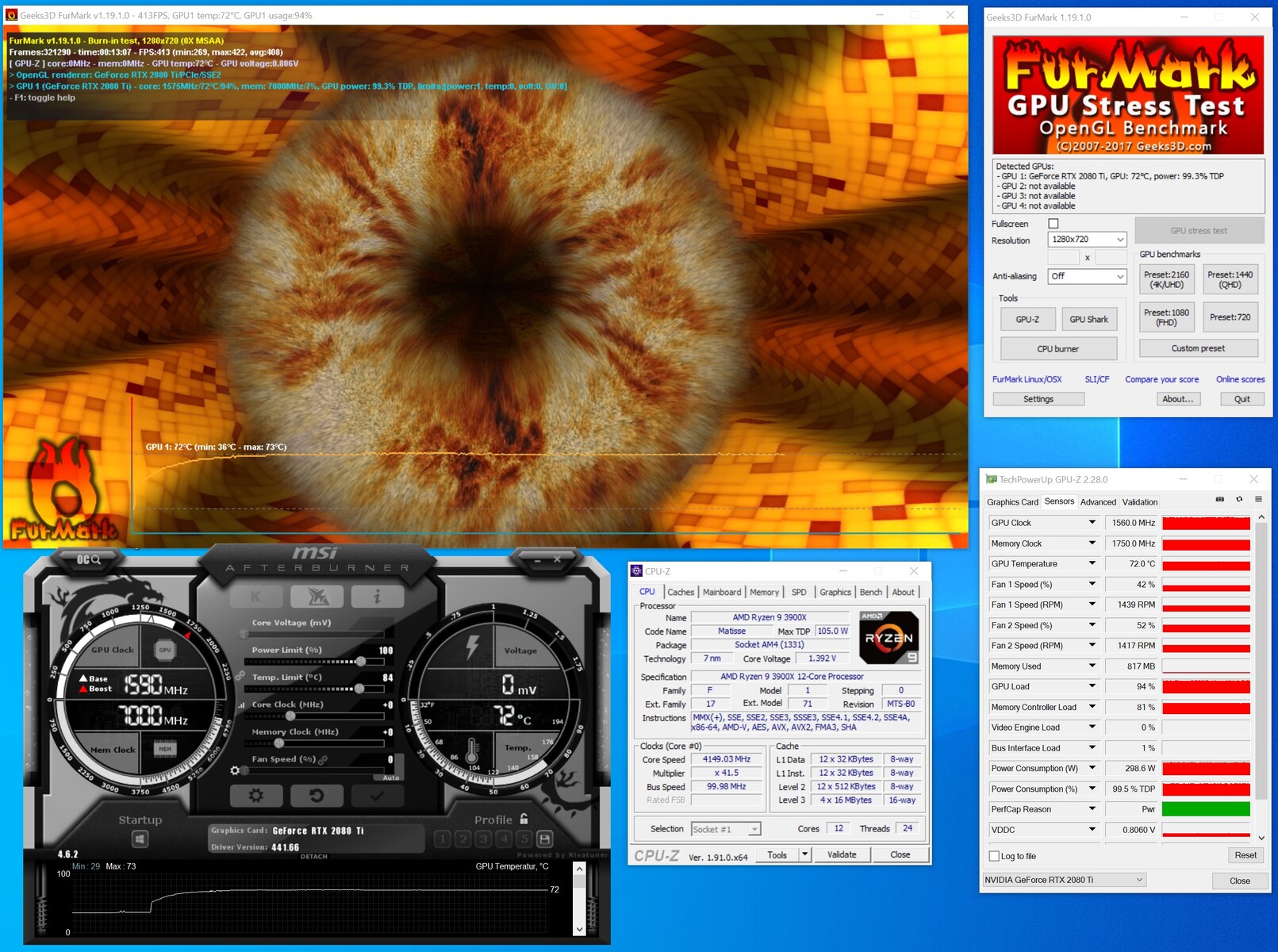Click the reset arrow button in Afterburner
The image size is (1278, 952).
(316, 795)
